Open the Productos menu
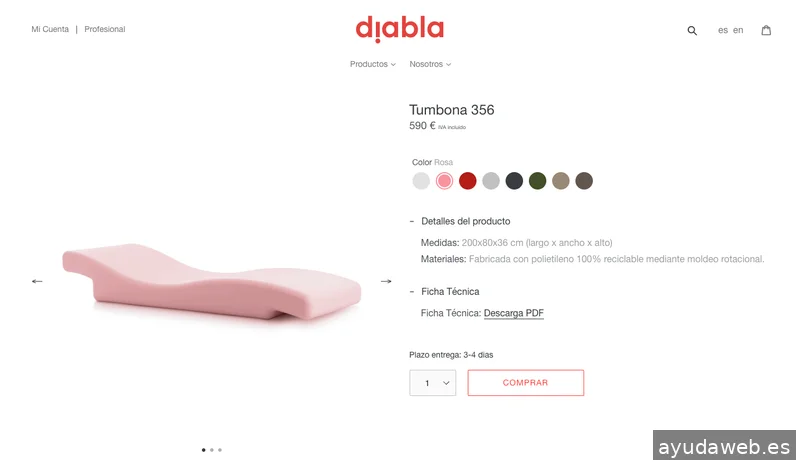Viewport: 800px width, 464px height. [372, 64]
